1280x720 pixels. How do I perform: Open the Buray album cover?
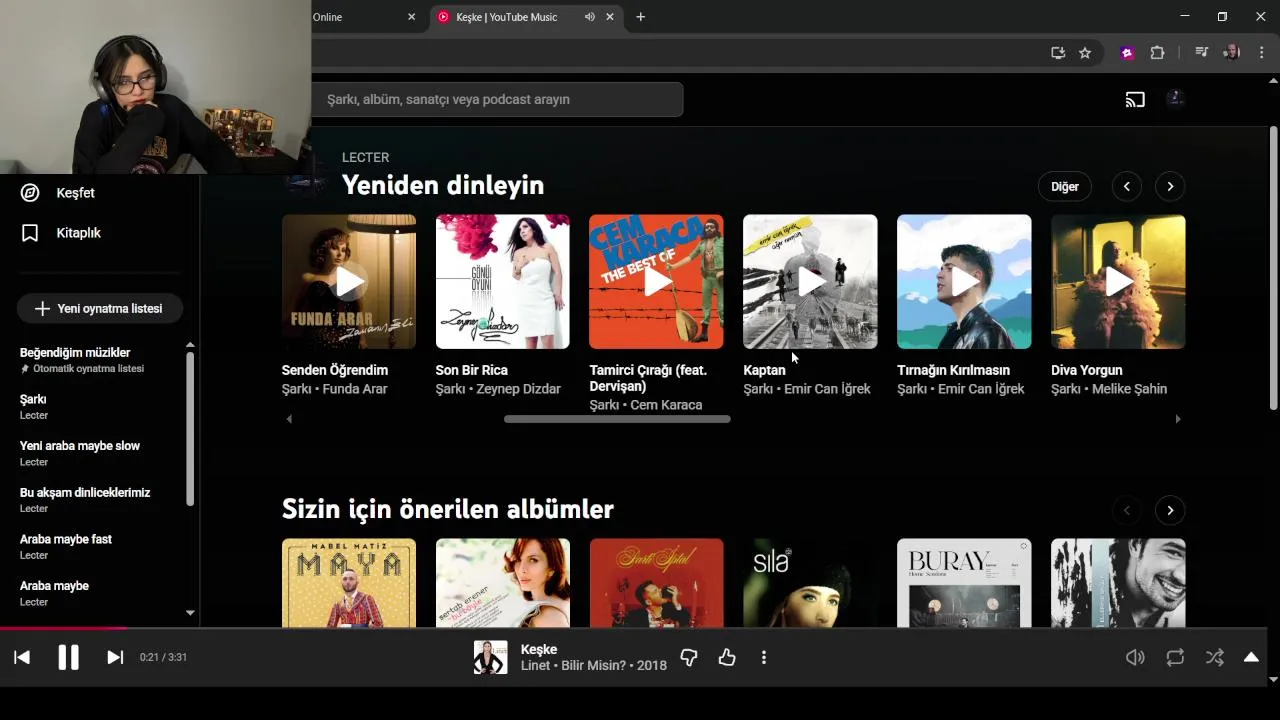click(964, 583)
